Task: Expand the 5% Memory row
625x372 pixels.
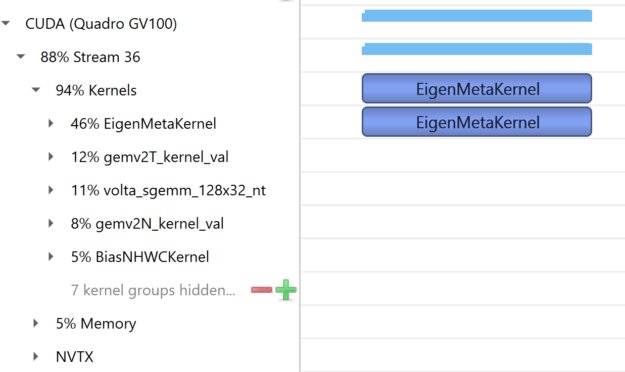Action: [35, 323]
